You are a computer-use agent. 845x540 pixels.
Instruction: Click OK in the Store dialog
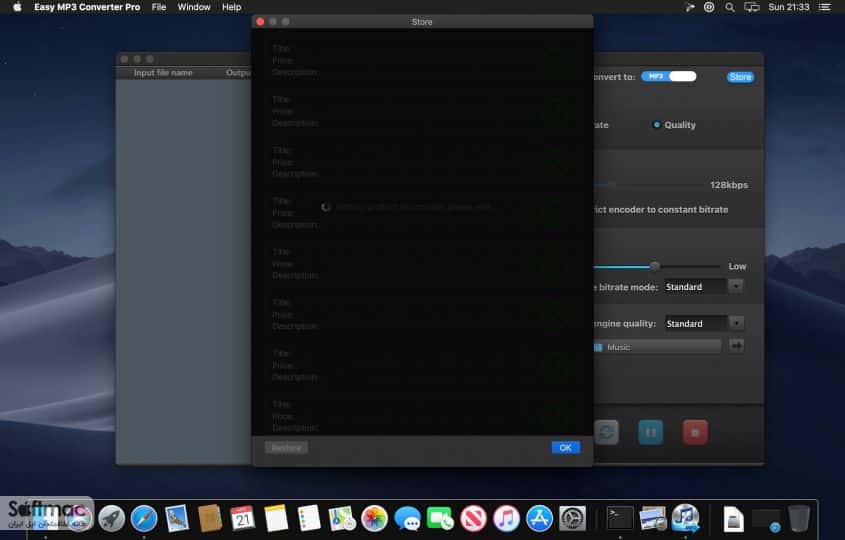[565, 447]
